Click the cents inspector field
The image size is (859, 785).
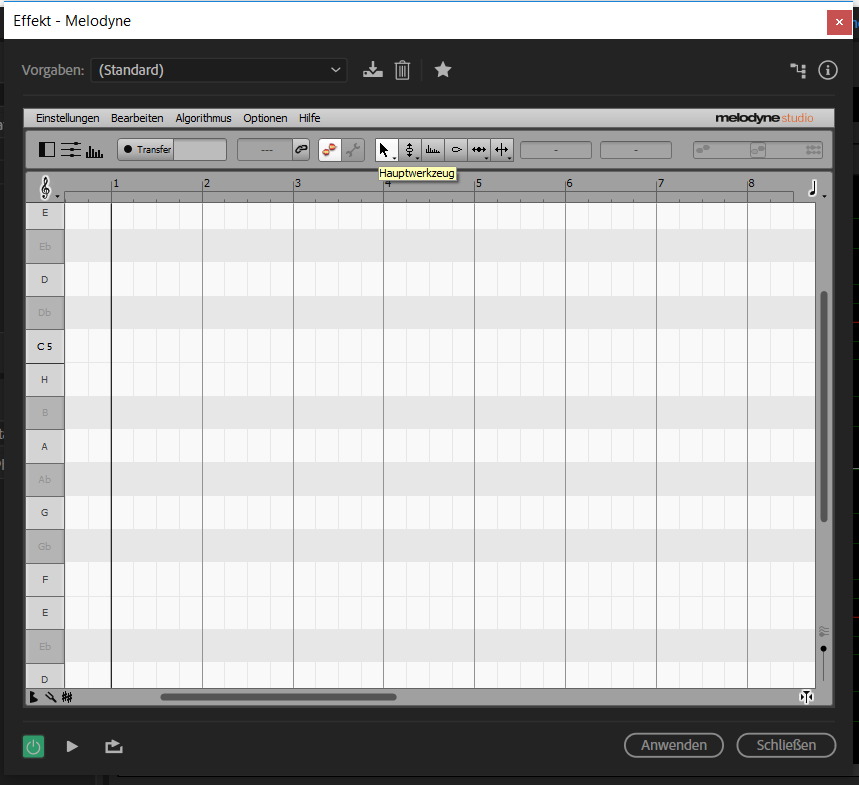(635, 150)
